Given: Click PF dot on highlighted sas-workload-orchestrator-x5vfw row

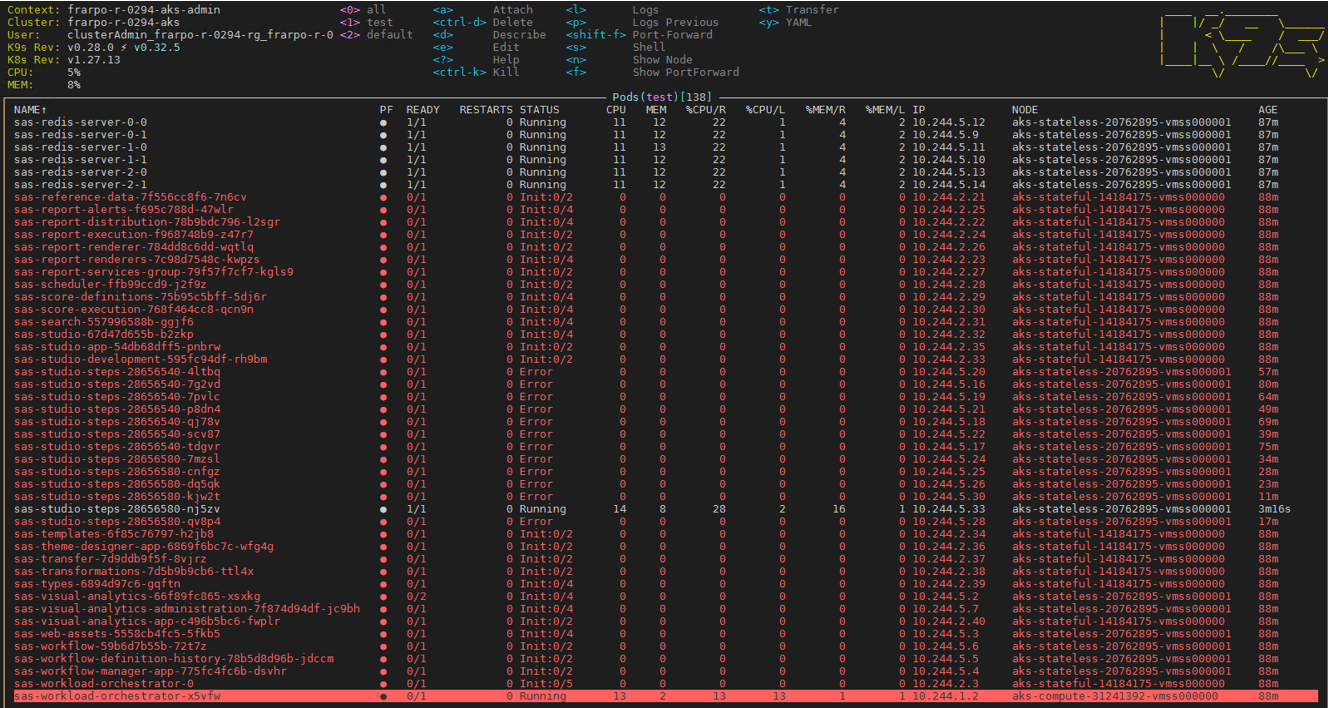Looking at the screenshot, I should point(384,696).
